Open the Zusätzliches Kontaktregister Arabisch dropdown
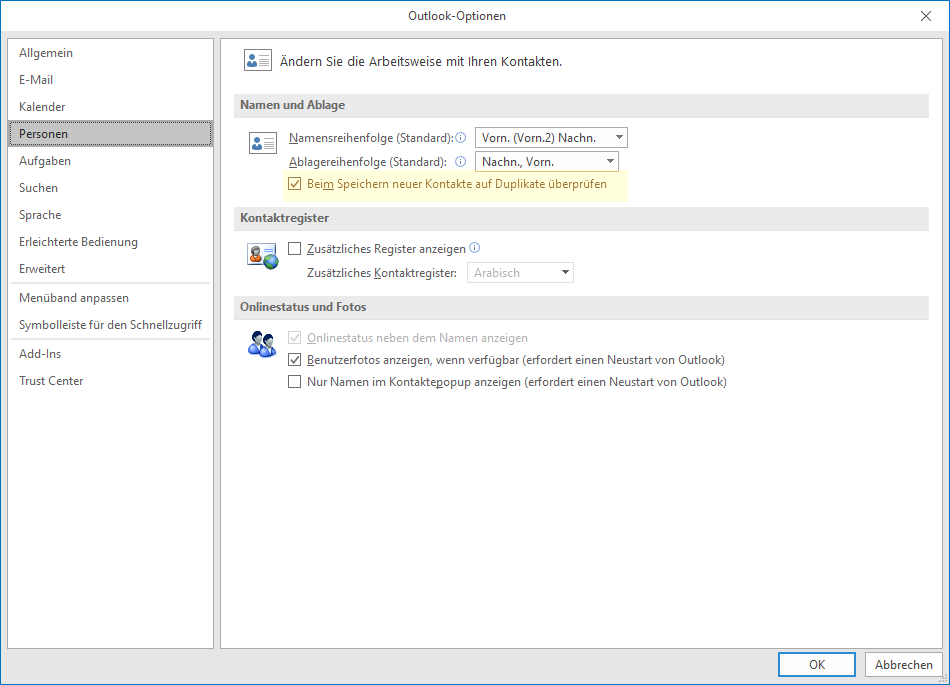 [x=520, y=273]
